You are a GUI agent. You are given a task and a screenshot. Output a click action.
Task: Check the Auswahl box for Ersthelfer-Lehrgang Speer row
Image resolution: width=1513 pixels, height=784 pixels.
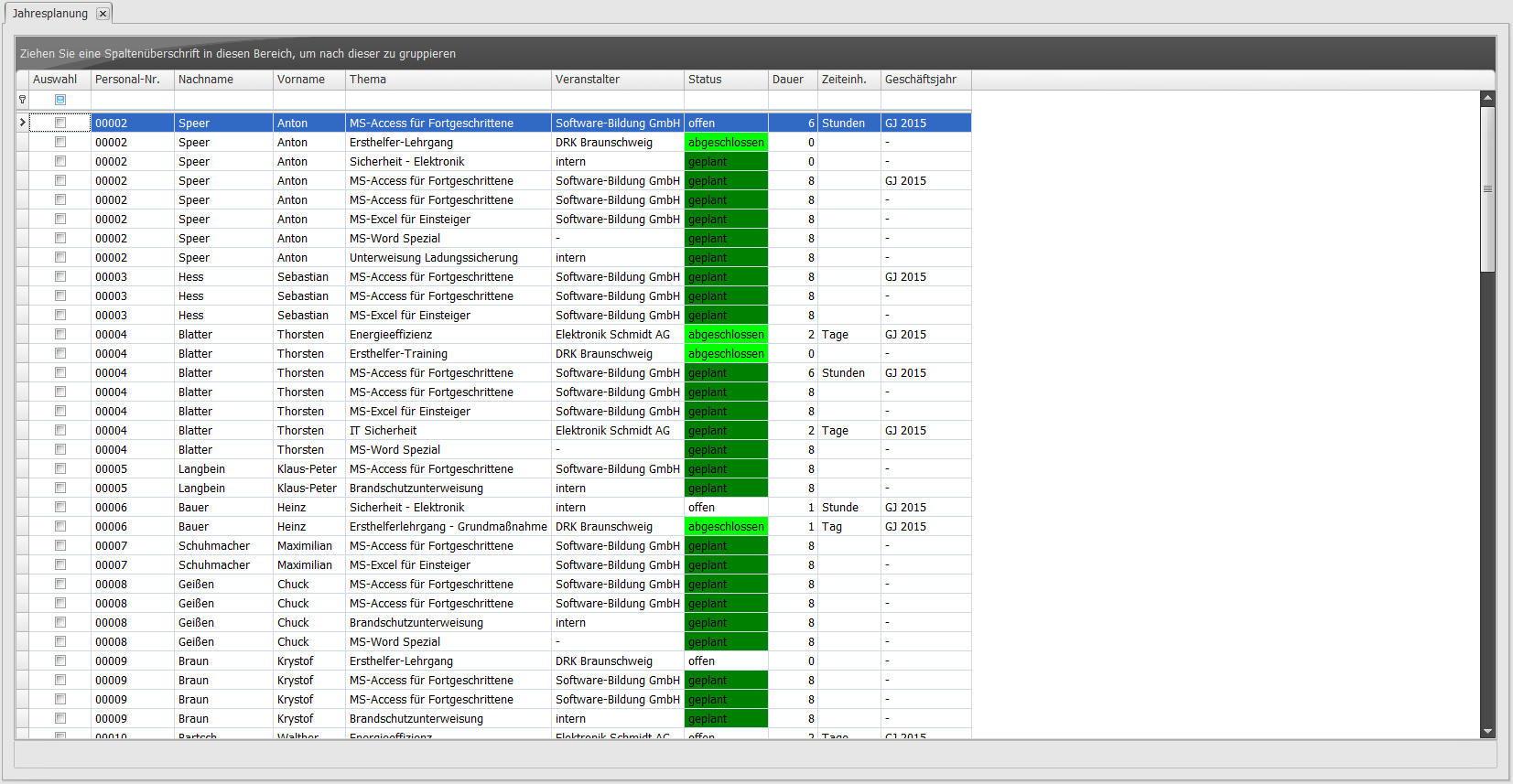[60, 142]
